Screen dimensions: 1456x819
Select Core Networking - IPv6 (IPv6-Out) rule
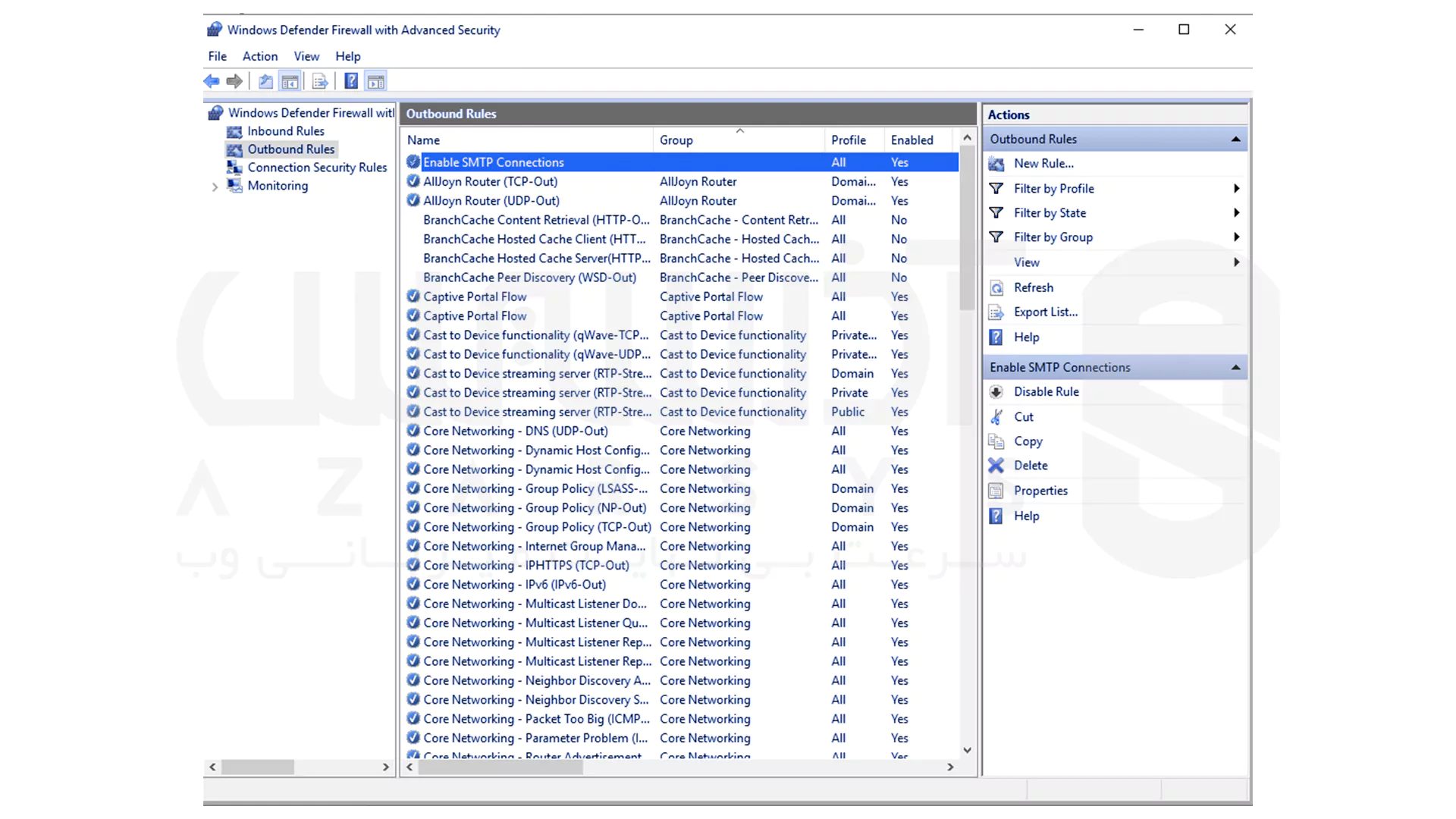682,585
